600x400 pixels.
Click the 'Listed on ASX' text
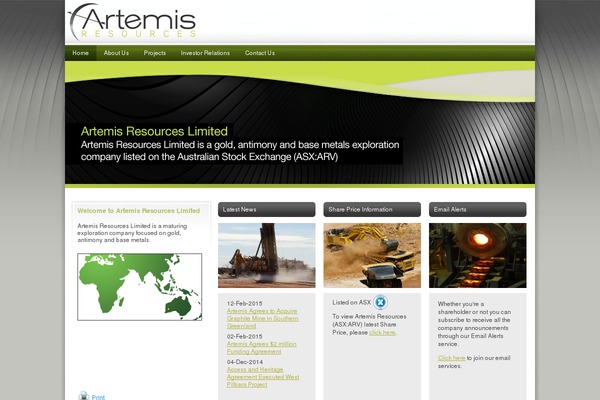point(352,302)
